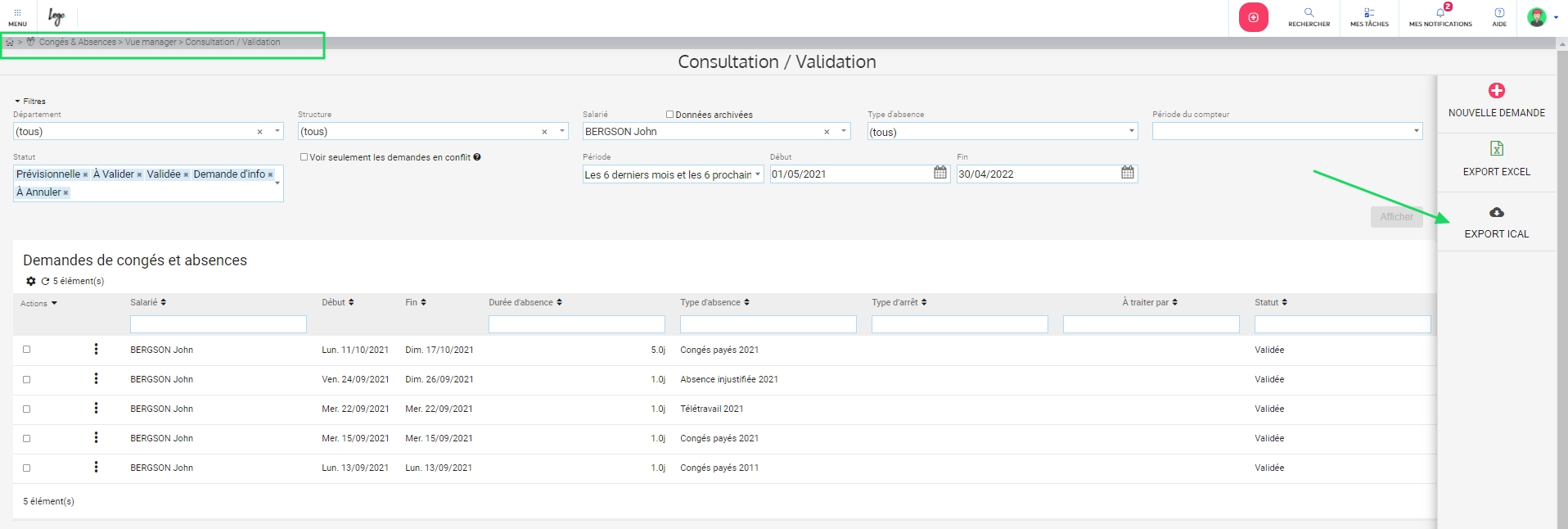This screenshot has height=529, width=1568.
Task: Go to Vue manager breadcrumb
Action: (x=151, y=43)
